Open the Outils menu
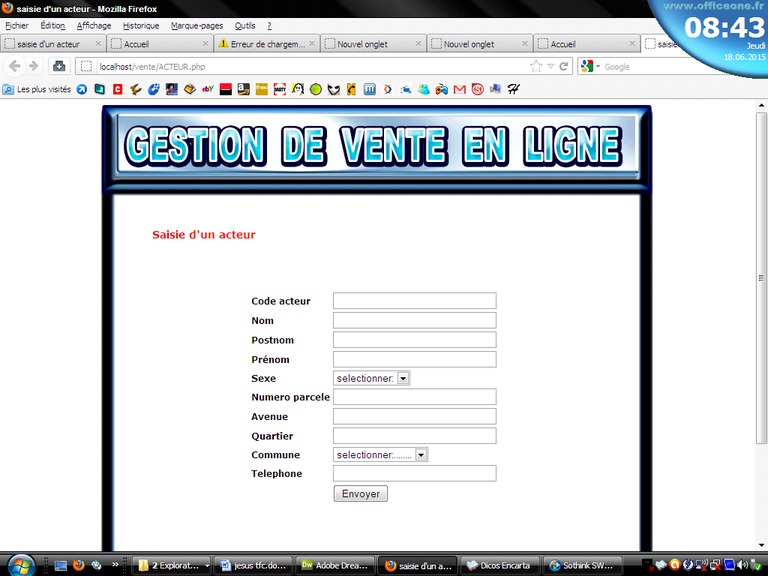 click(245, 25)
